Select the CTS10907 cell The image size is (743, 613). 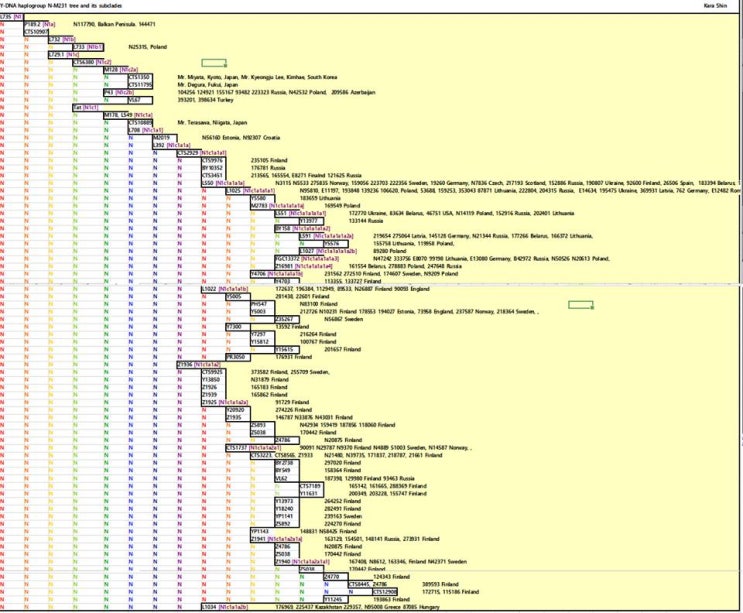[36, 32]
